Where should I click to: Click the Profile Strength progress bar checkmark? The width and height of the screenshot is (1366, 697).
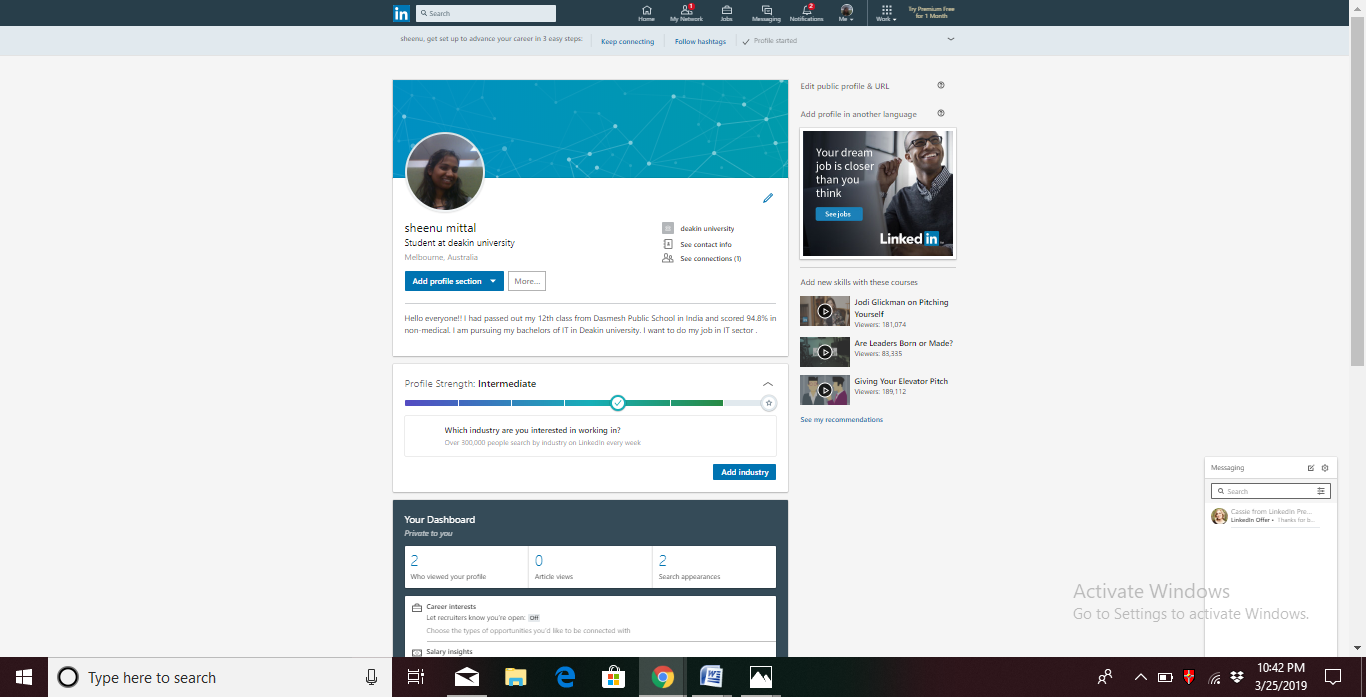(x=618, y=403)
